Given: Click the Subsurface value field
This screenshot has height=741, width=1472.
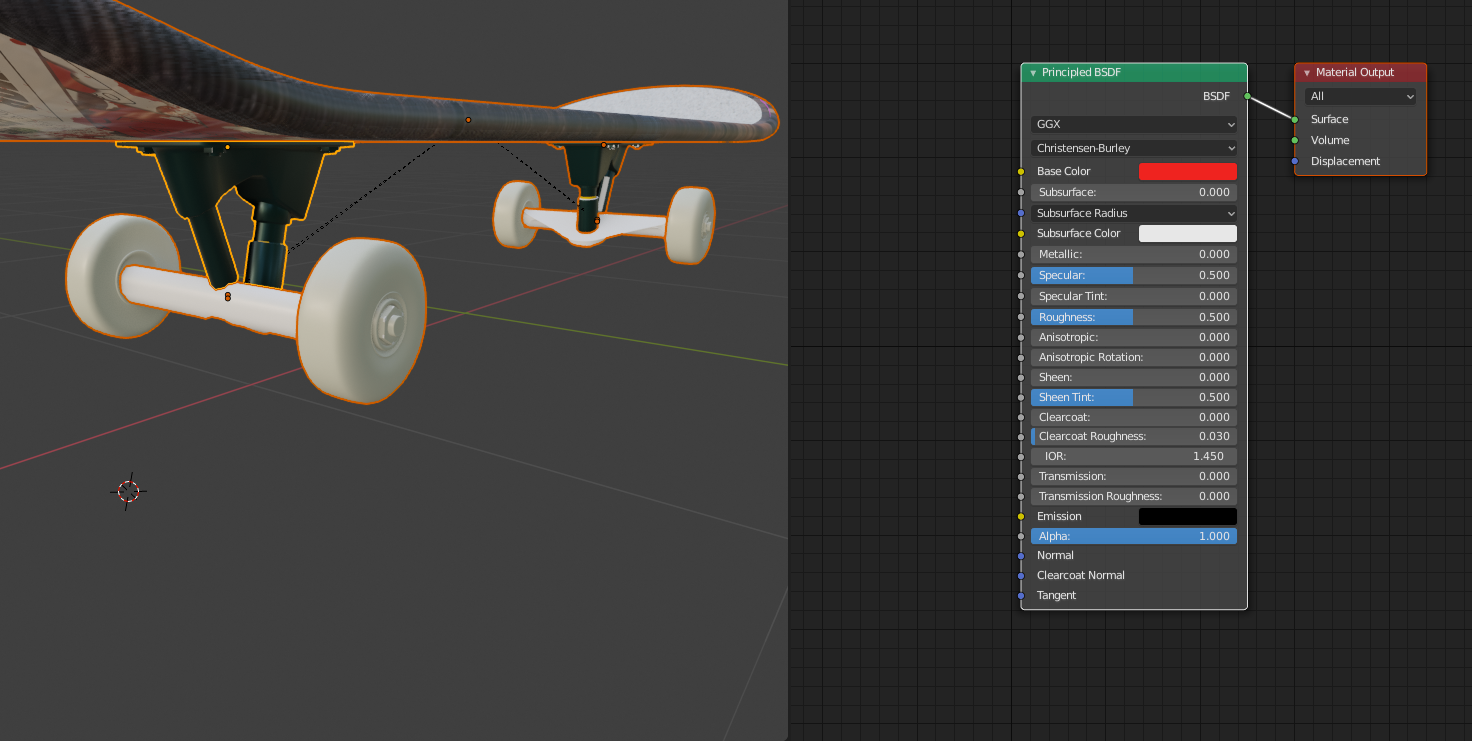Looking at the screenshot, I should pos(1134,192).
